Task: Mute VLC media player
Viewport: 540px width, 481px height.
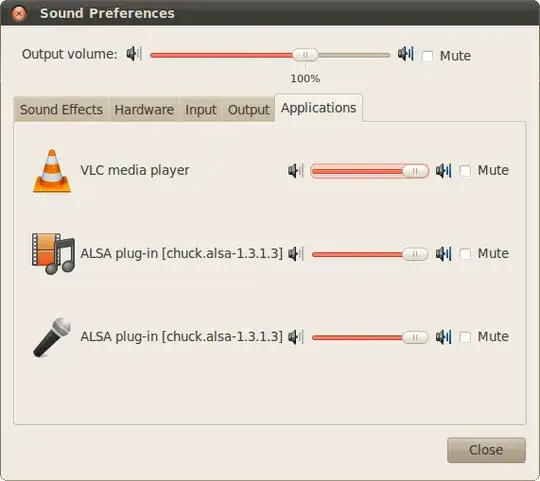Action: pos(465,171)
